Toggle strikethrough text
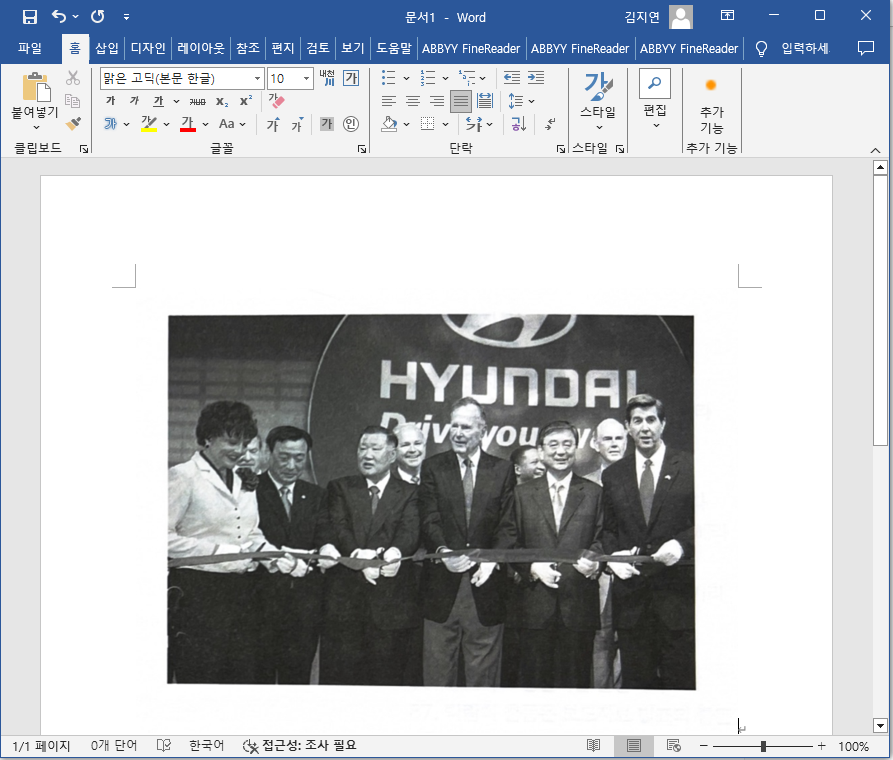893x760 pixels. tap(198, 101)
